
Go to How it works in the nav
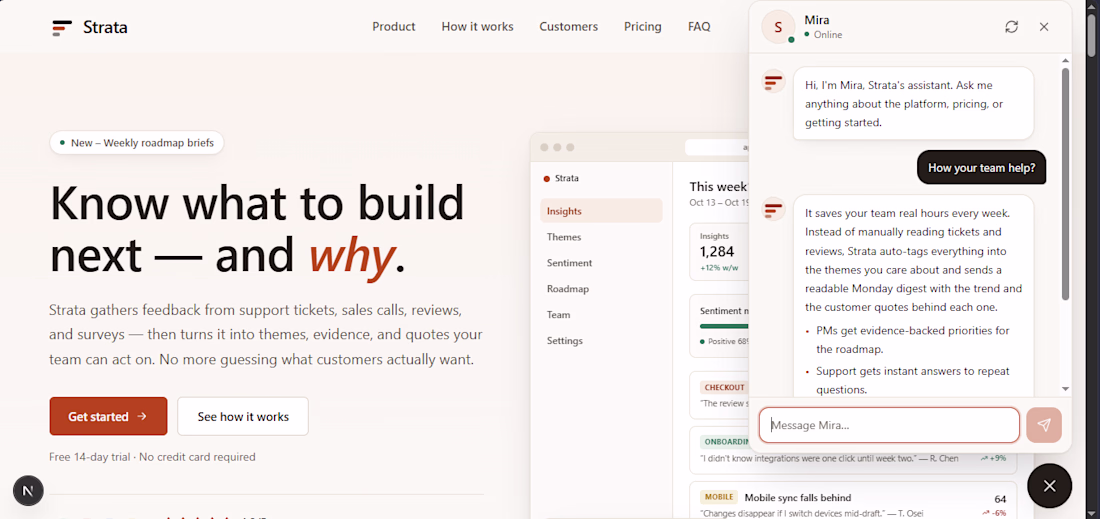[x=477, y=27]
